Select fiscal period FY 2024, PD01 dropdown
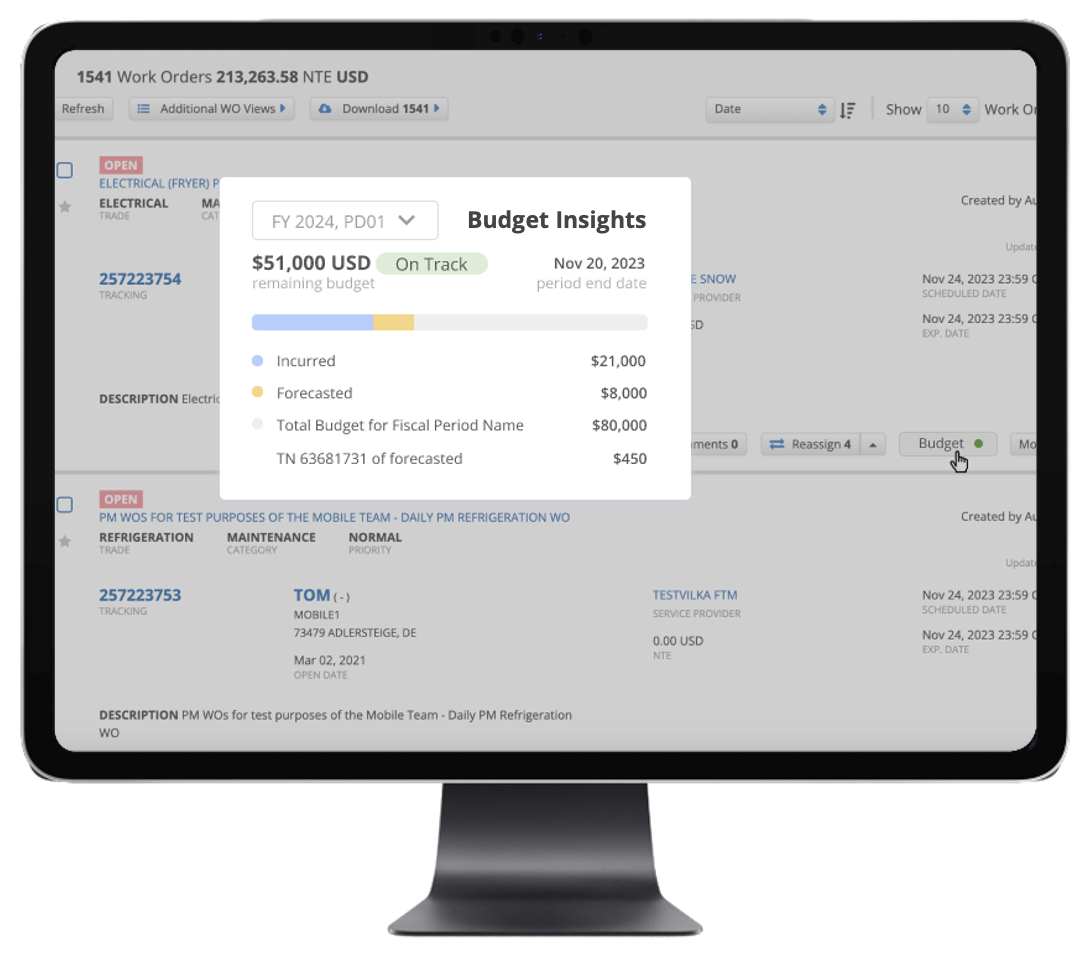The image size is (1090, 954). coord(345,221)
